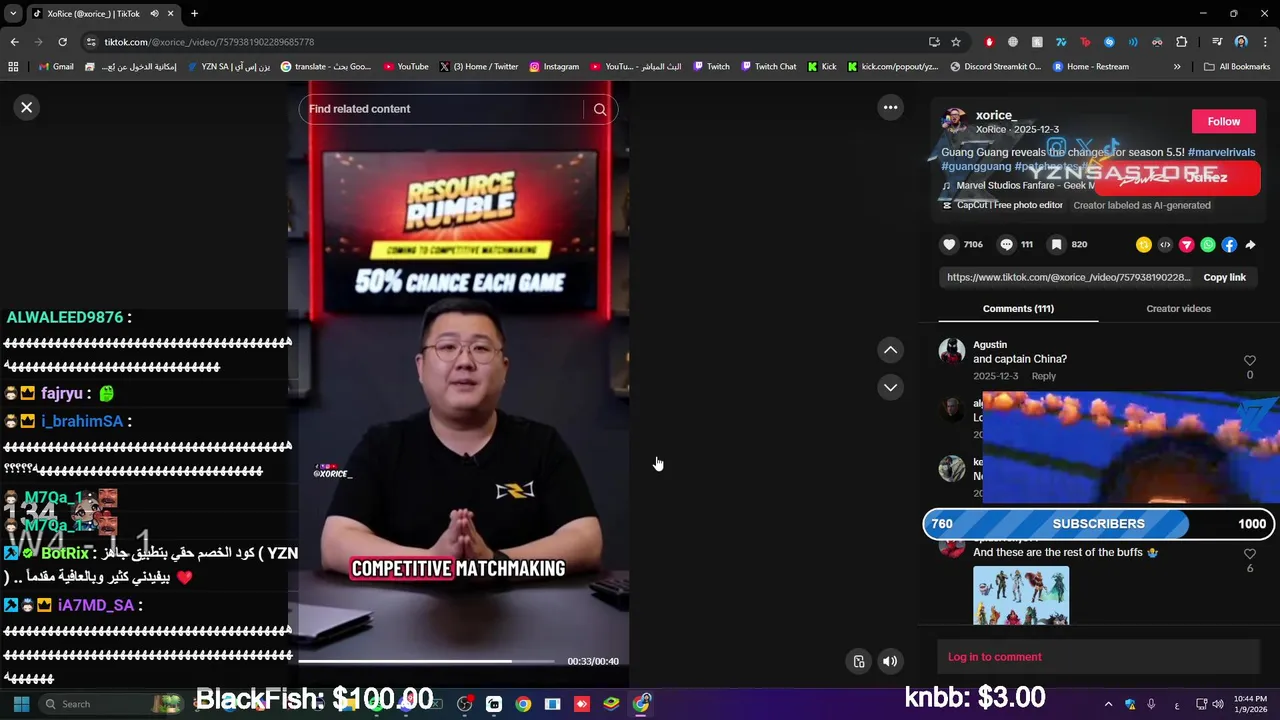
Task: Seek in the video progress bar
Action: (427, 661)
